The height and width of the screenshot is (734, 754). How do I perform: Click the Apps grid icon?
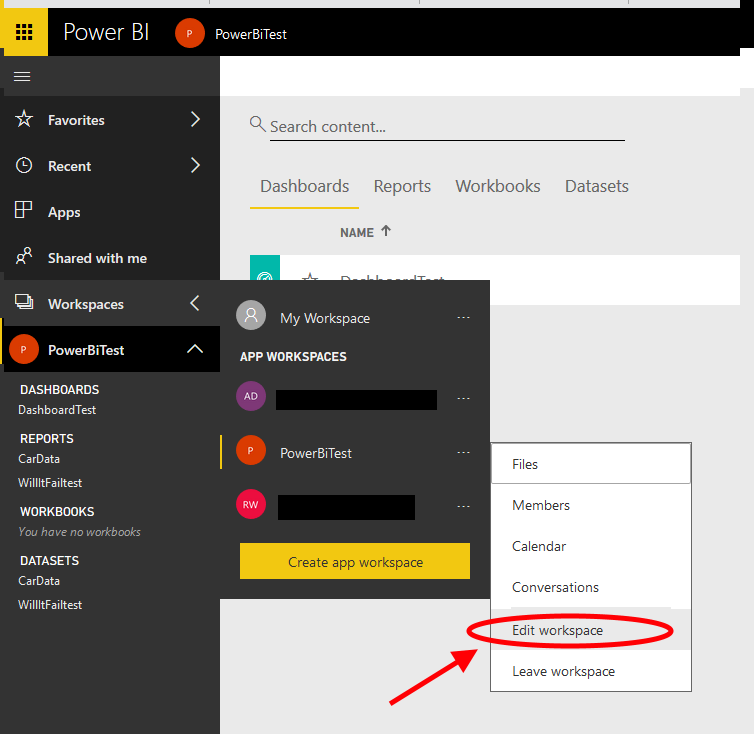(x=23, y=210)
